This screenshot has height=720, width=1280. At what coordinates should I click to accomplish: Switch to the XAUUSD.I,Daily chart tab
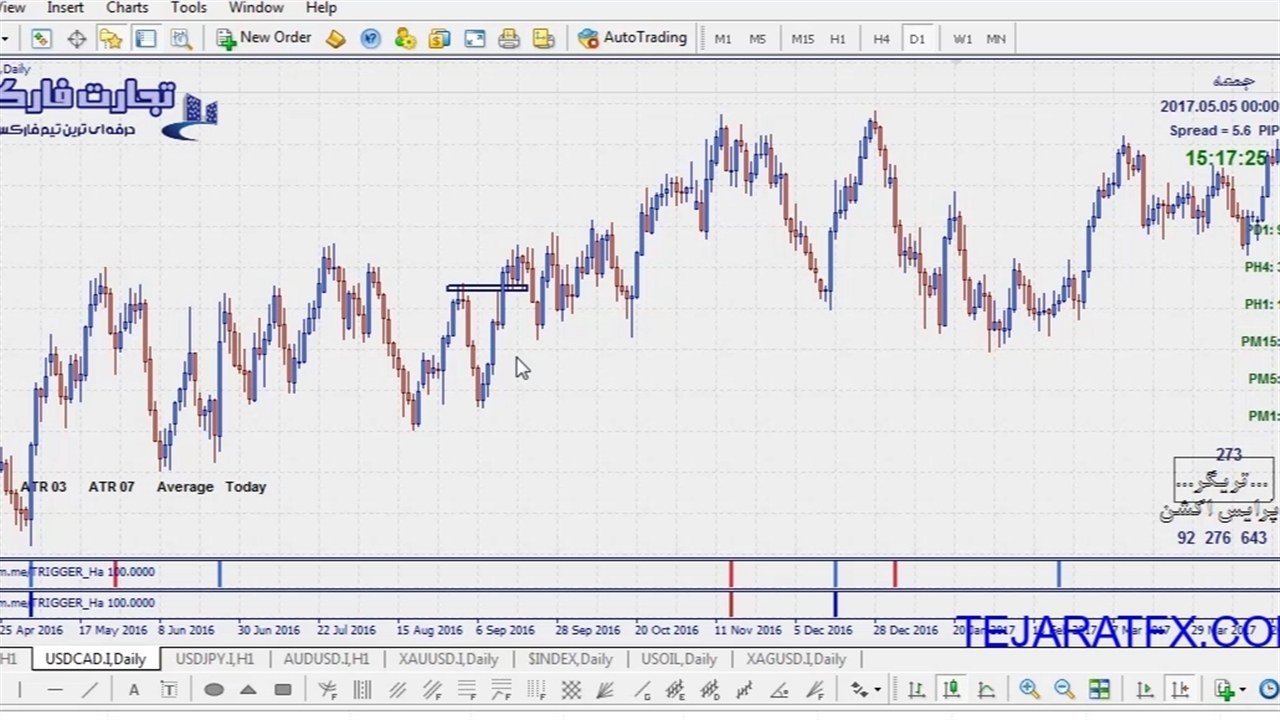(448, 659)
